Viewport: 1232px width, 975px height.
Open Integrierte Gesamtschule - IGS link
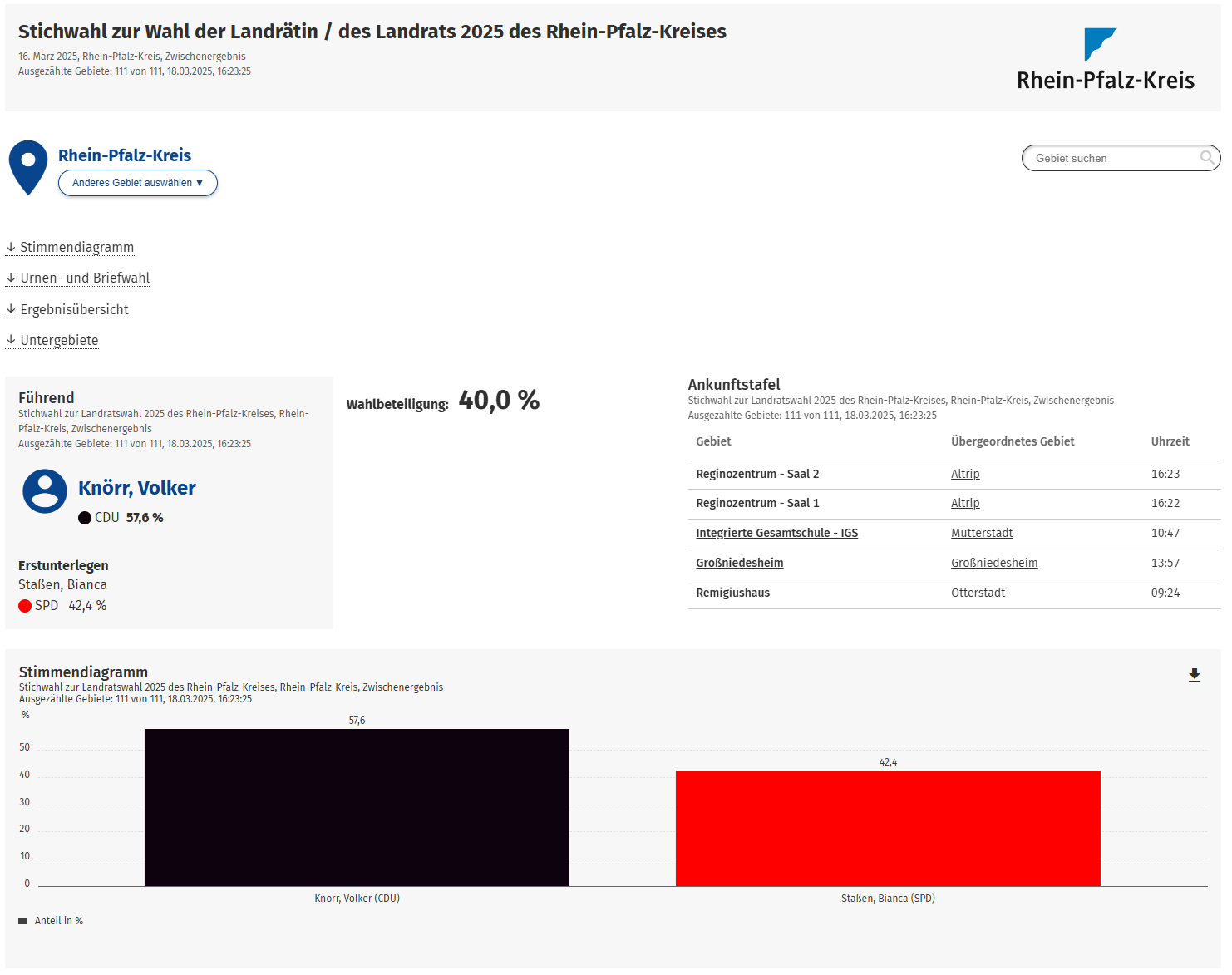pyautogui.click(x=776, y=533)
